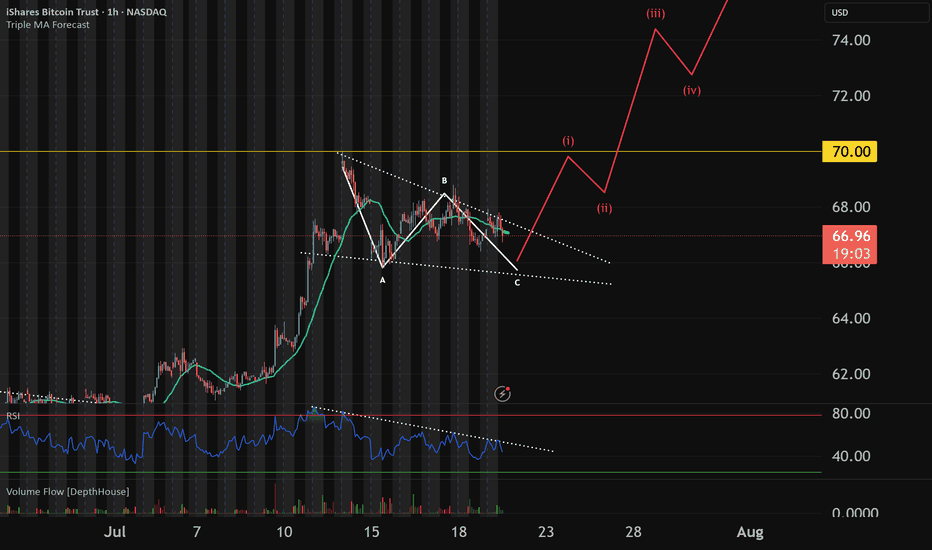932x550 pixels.
Task: Select wave label (i) on projection
Action: click(x=568, y=141)
